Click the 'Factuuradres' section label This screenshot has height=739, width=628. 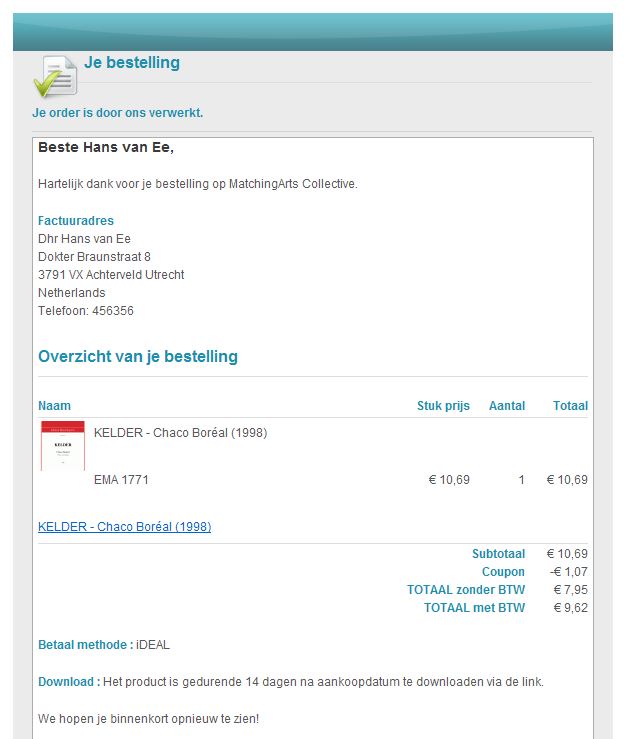pos(76,221)
